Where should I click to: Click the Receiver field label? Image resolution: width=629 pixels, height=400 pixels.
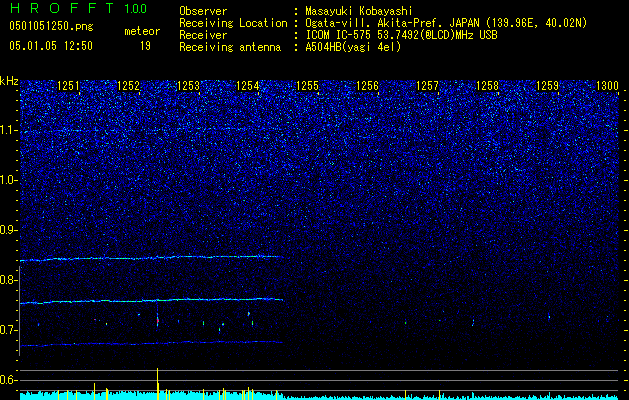coord(203,36)
